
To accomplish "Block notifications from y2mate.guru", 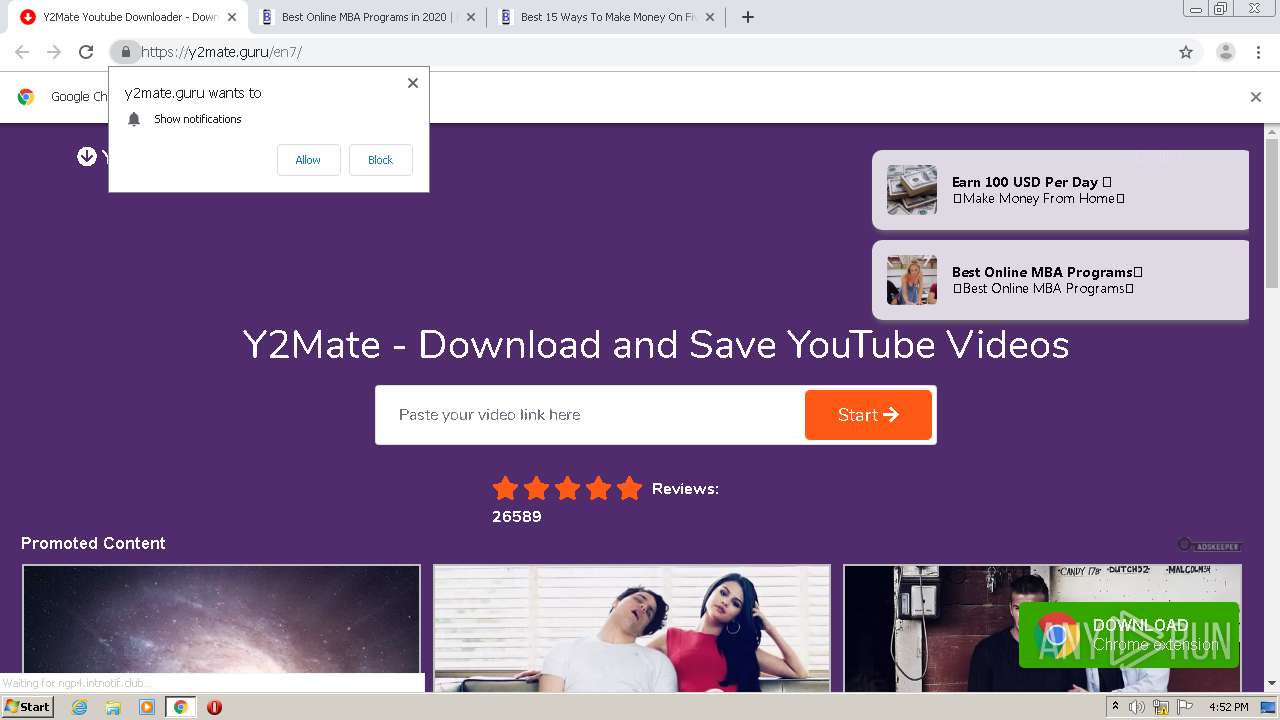I will (380, 160).
